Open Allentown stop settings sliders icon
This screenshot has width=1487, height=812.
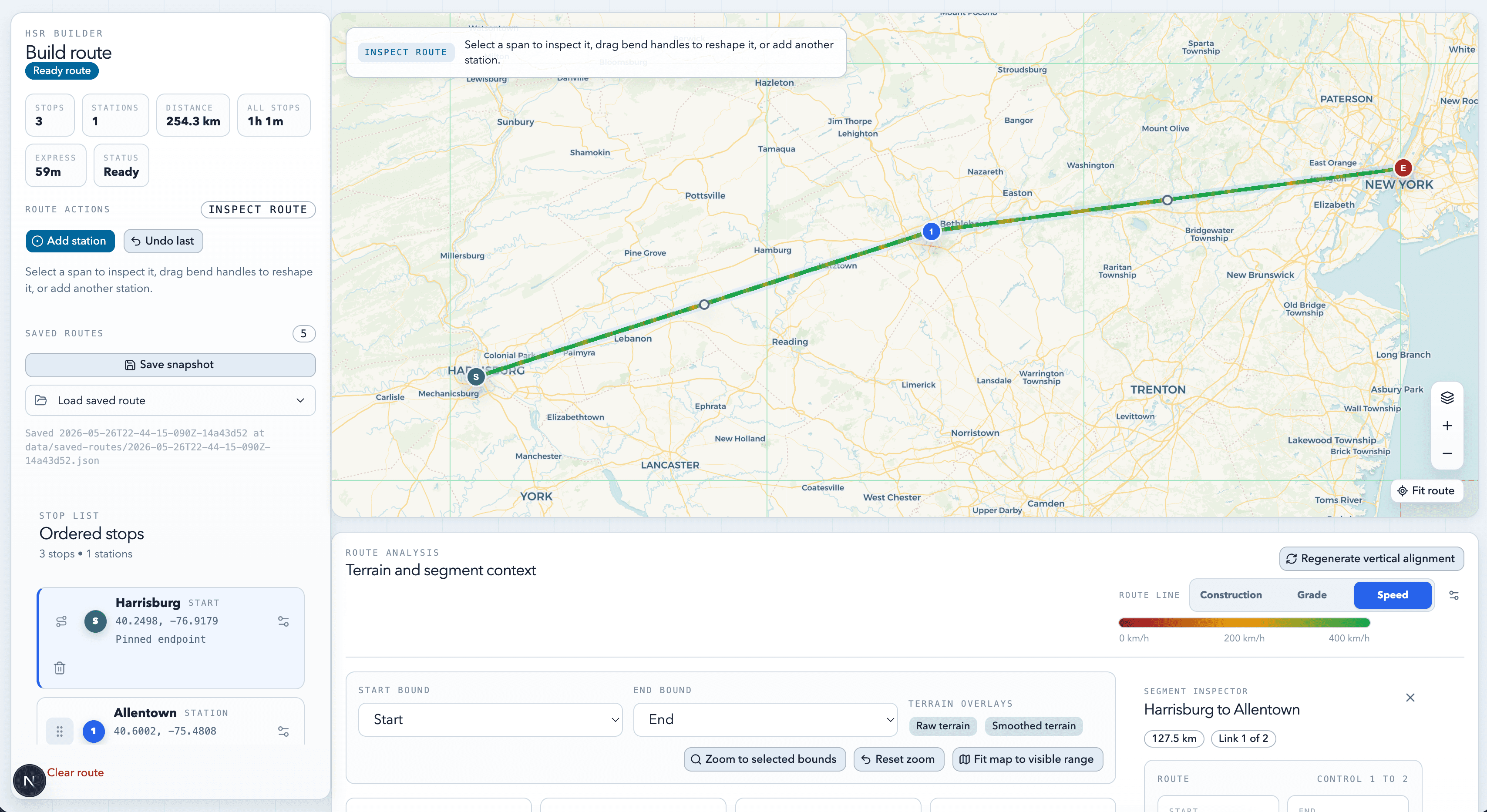(x=283, y=731)
